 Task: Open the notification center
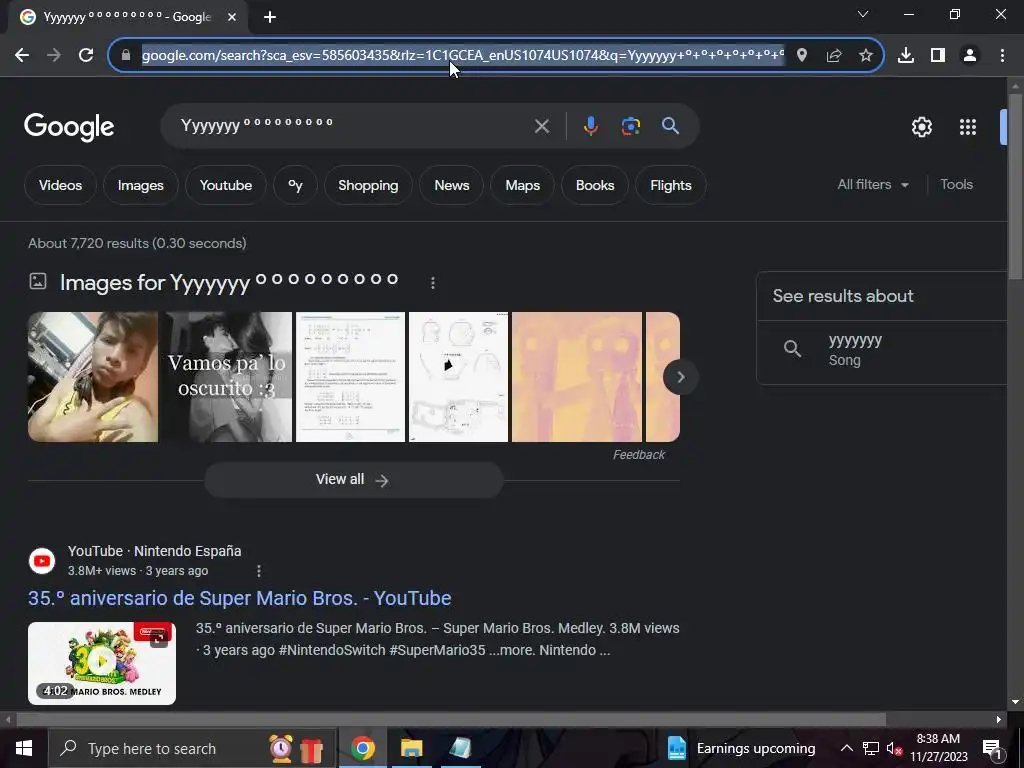[992, 748]
